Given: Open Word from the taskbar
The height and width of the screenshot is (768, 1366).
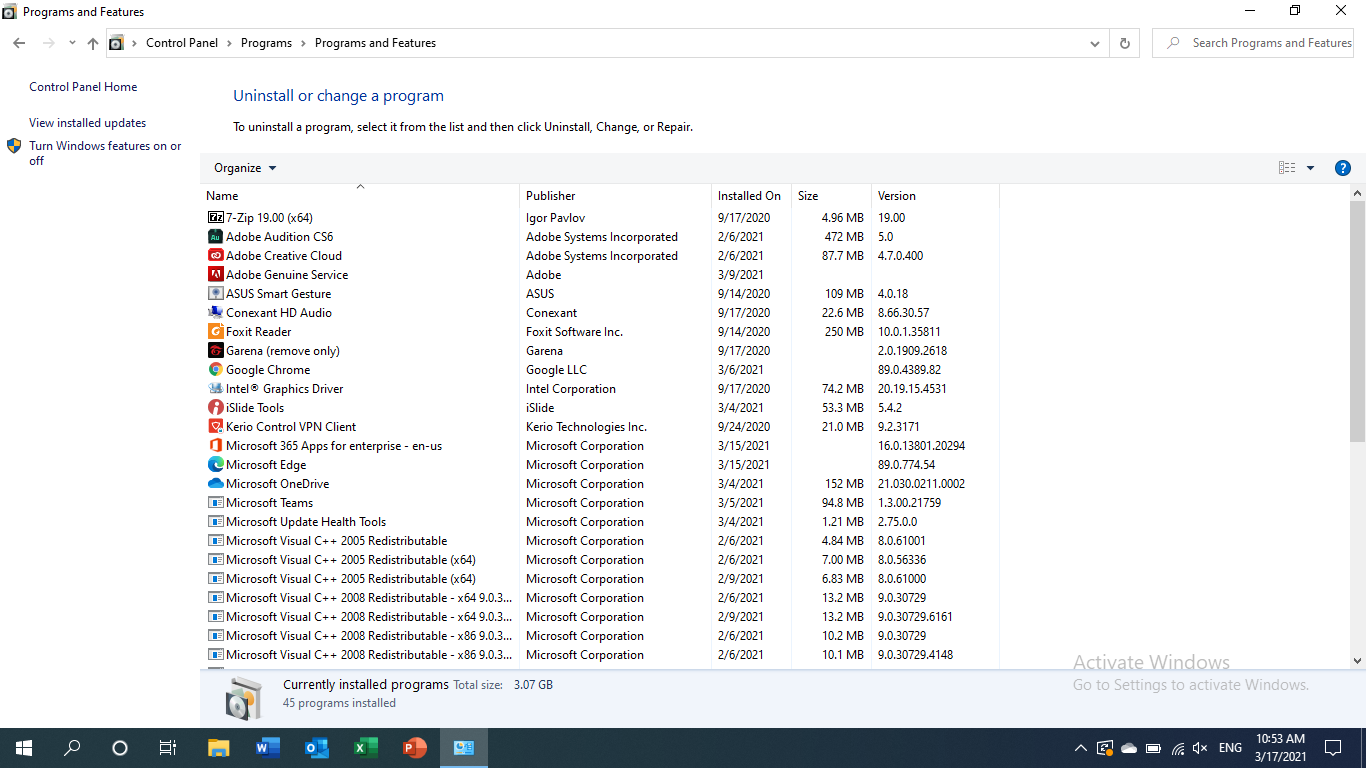Looking at the screenshot, I should pos(267,747).
